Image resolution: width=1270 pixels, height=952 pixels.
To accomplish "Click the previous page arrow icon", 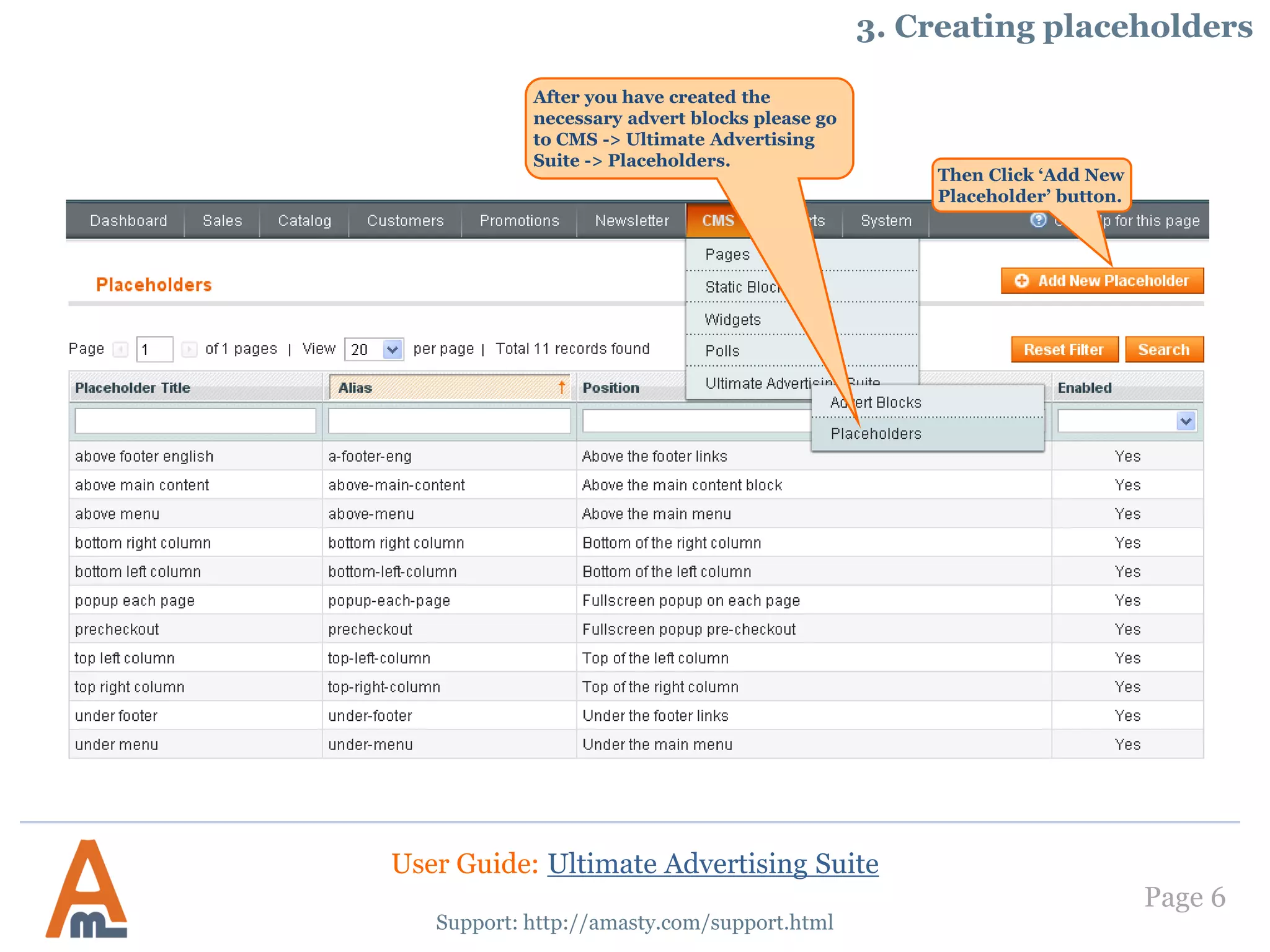I will (121, 350).
